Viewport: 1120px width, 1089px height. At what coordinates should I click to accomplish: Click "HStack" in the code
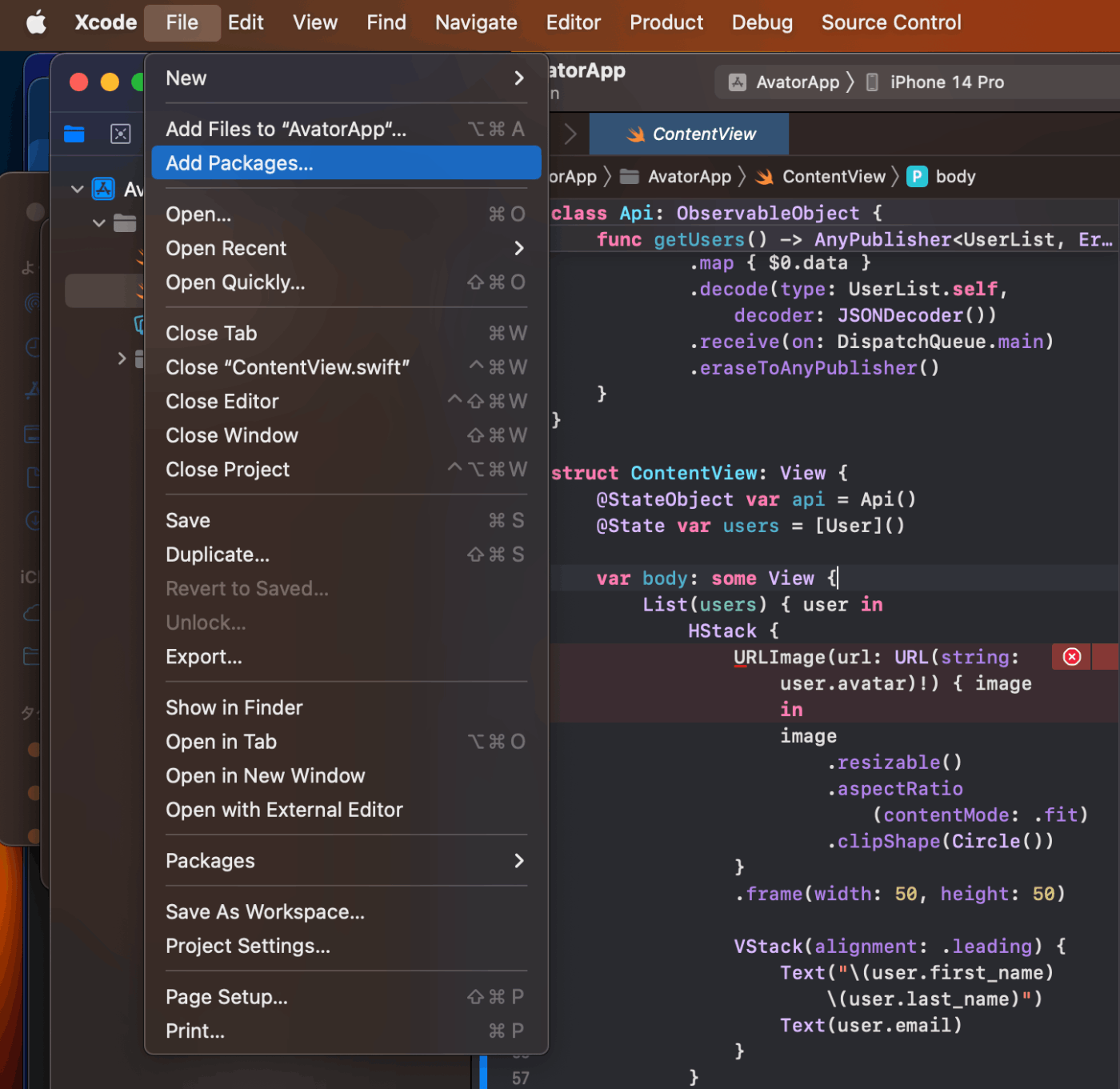[722, 631]
